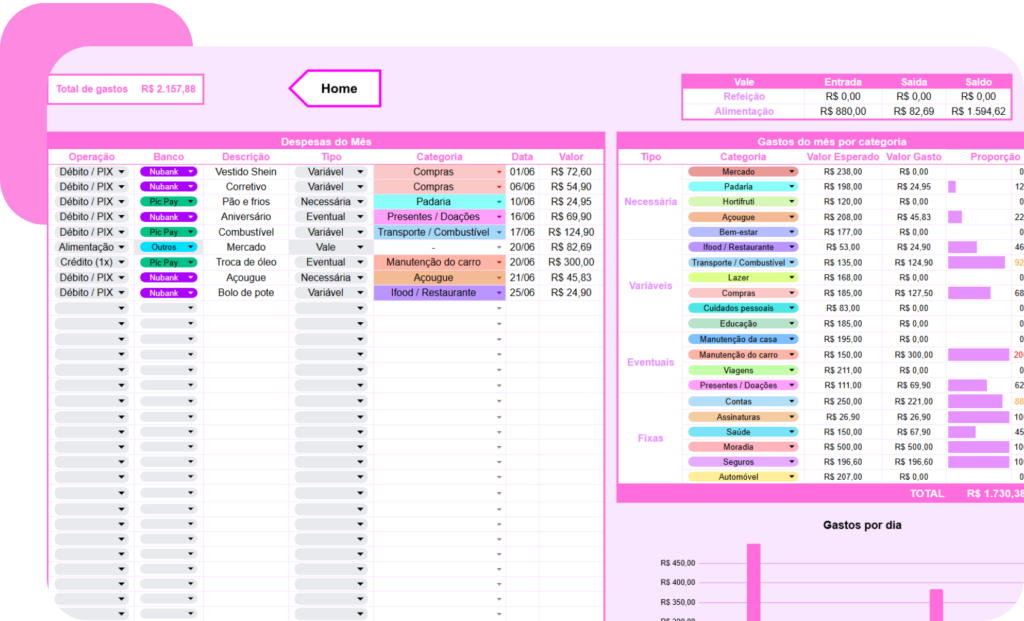Select expected value R$ 238,00 for Mercado
The width and height of the screenshot is (1024, 621).
click(x=843, y=172)
